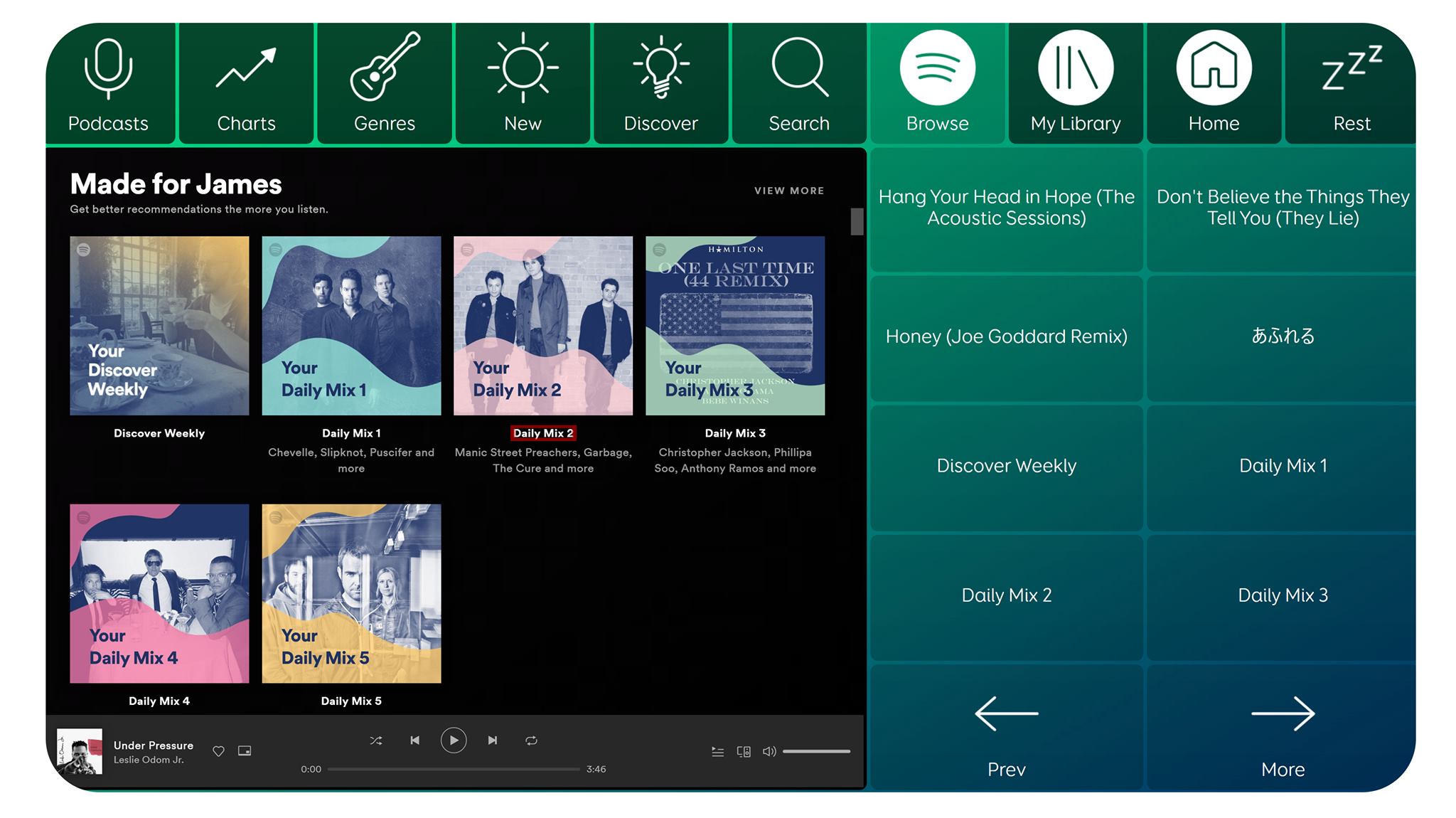Select Don't Believe the Things grid tile
Image resolution: width=1456 pixels, height=818 pixels.
tap(1282, 208)
